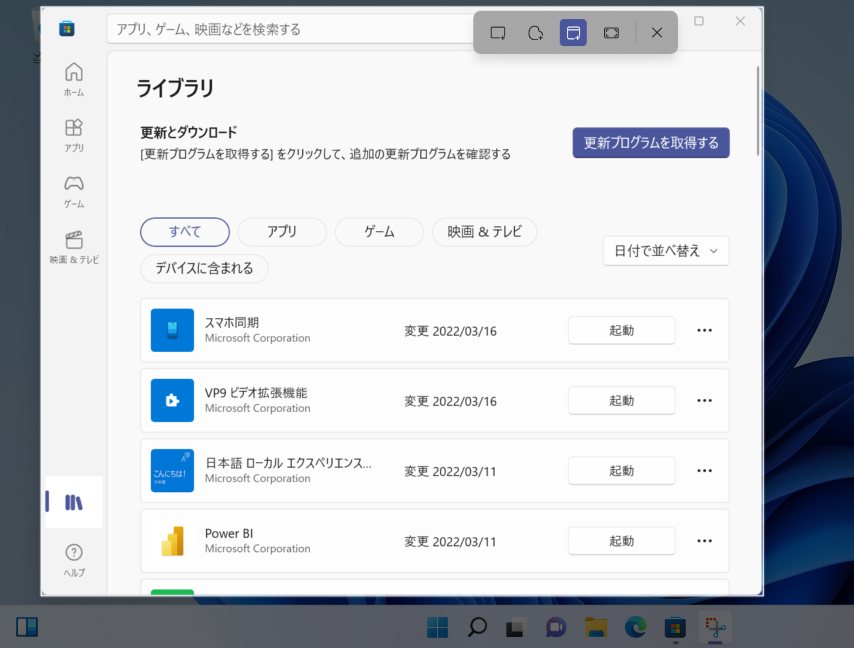Open more options for Power BI
The height and width of the screenshot is (648, 854).
pos(704,541)
